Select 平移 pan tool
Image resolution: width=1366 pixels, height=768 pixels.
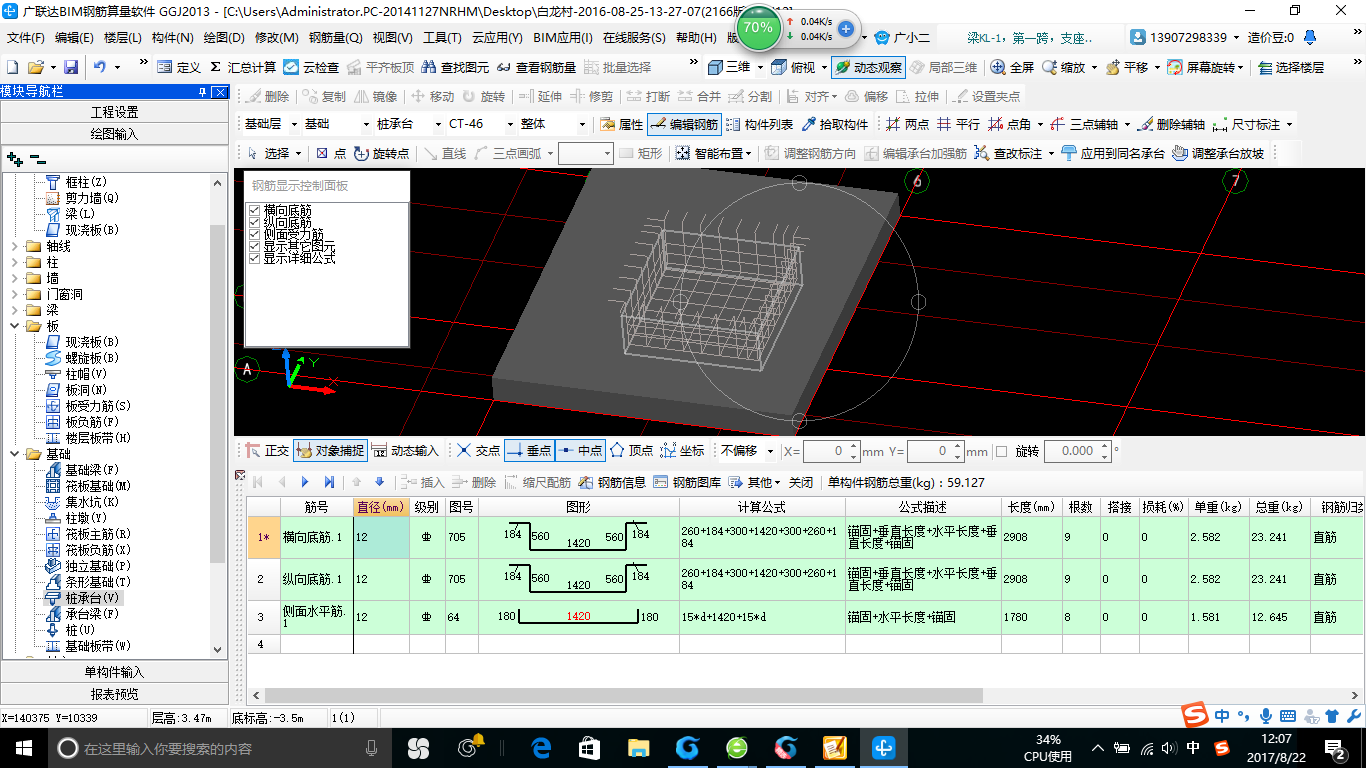pos(1126,67)
